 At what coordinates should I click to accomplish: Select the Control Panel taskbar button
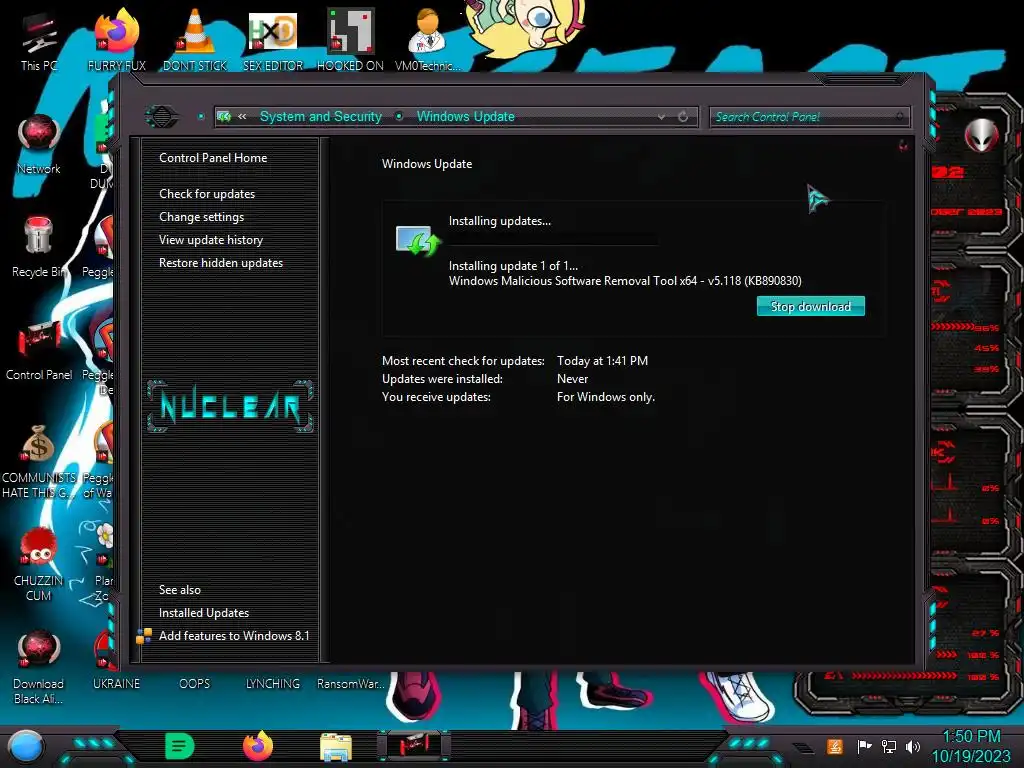pos(414,746)
